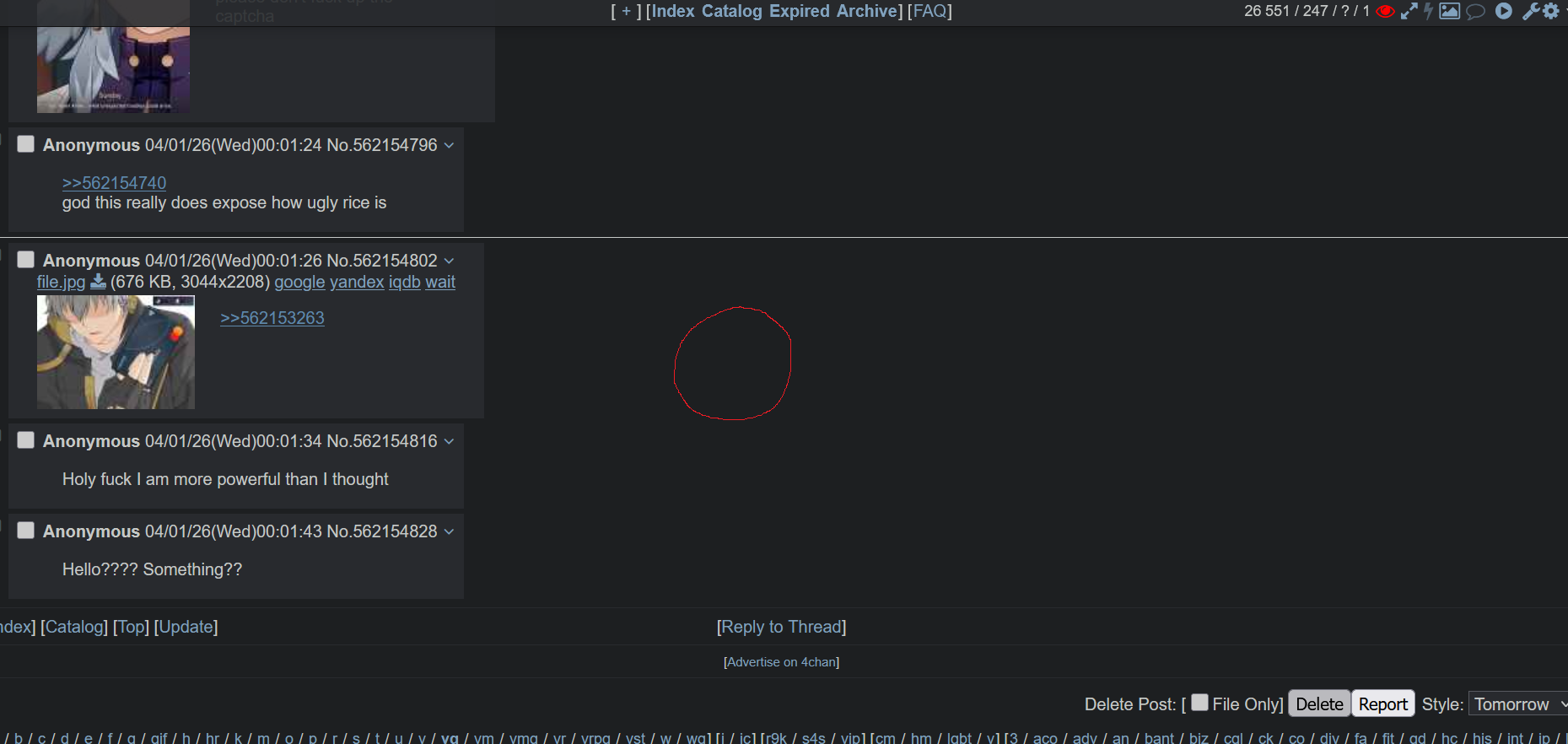This screenshot has width=1568, height=744.
Task: Search the image with google link
Action: point(299,282)
